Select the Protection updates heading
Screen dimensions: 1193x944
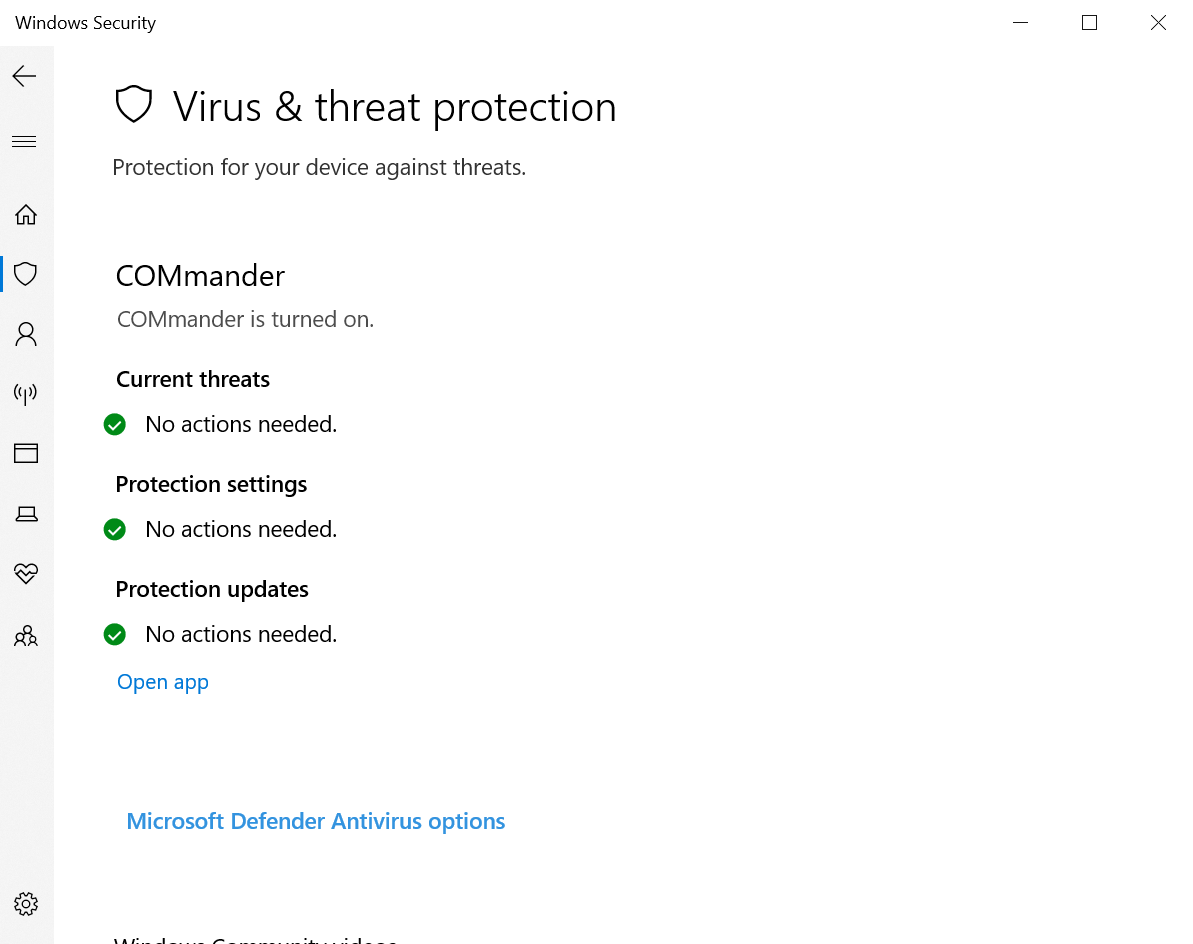tap(212, 590)
